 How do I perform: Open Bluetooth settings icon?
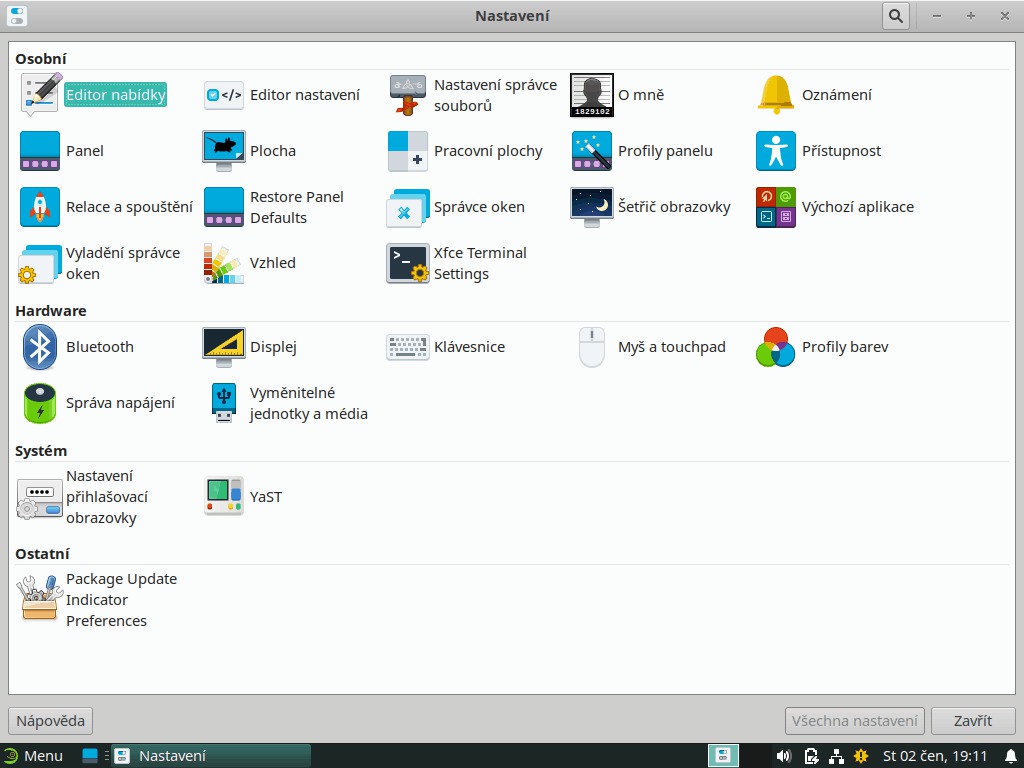[x=40, y=347]
